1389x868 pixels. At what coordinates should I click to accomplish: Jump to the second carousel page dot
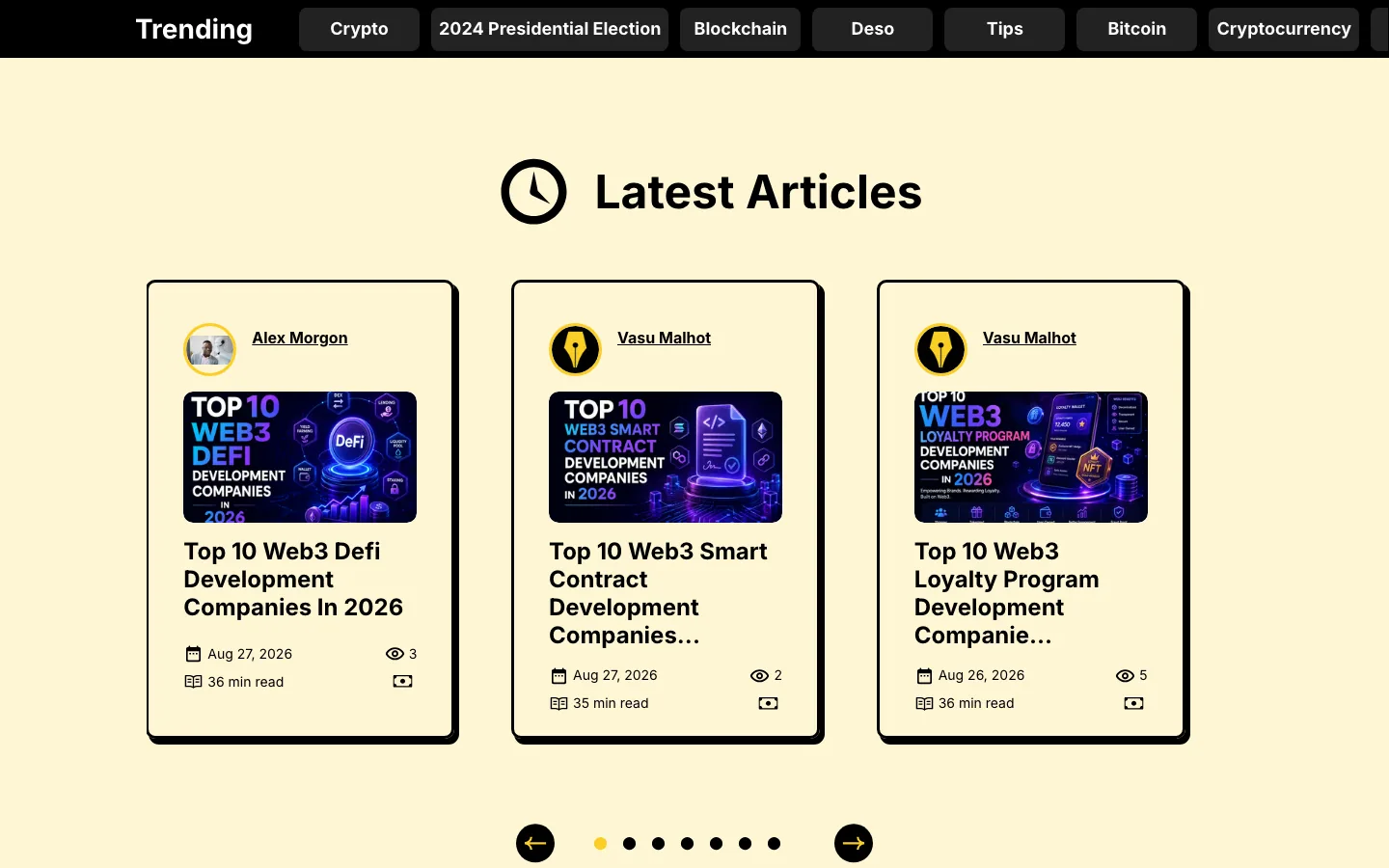click(x=629, y=843)
